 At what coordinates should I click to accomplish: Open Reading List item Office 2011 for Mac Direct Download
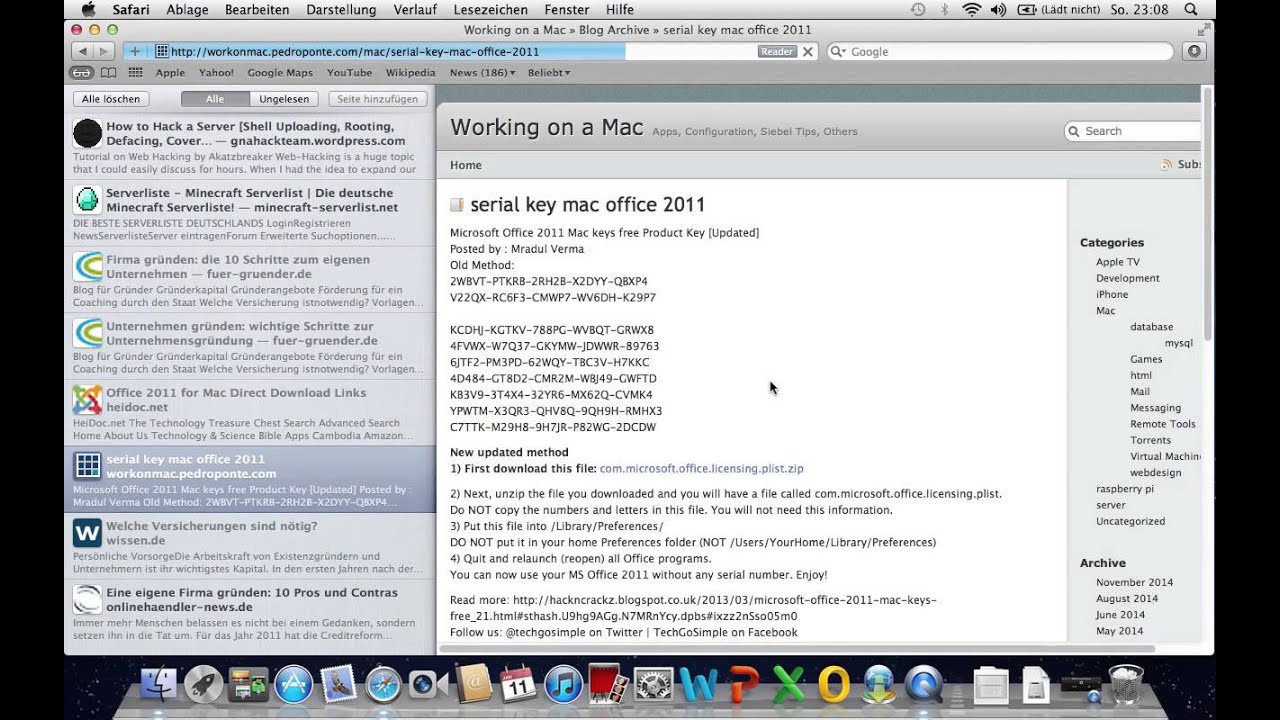pyautogui.click(x=250, y=414)
